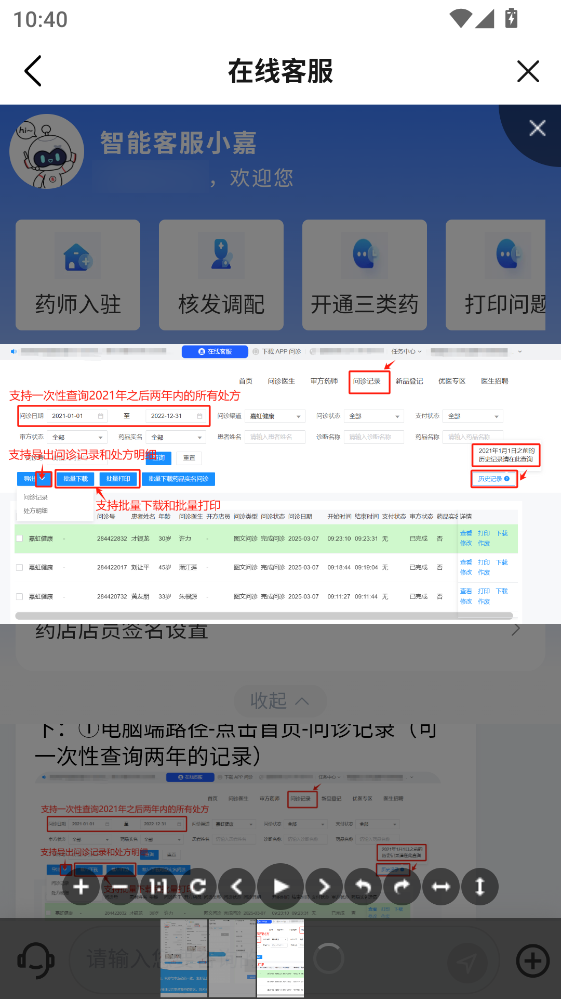561x999 pixels.
Task: Tap the headset customer service icon
Action: (x=35, y=961)
